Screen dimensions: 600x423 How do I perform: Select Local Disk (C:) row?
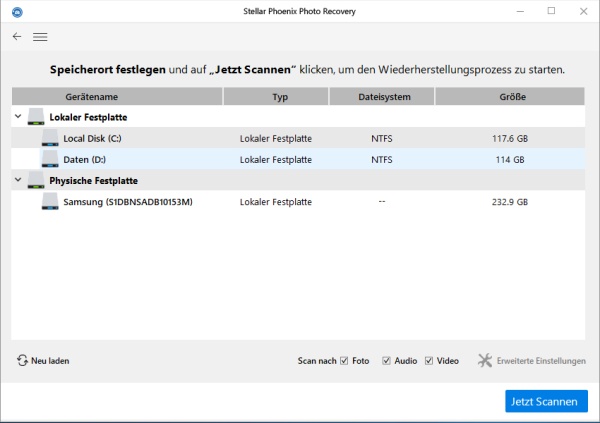point(298,138)
